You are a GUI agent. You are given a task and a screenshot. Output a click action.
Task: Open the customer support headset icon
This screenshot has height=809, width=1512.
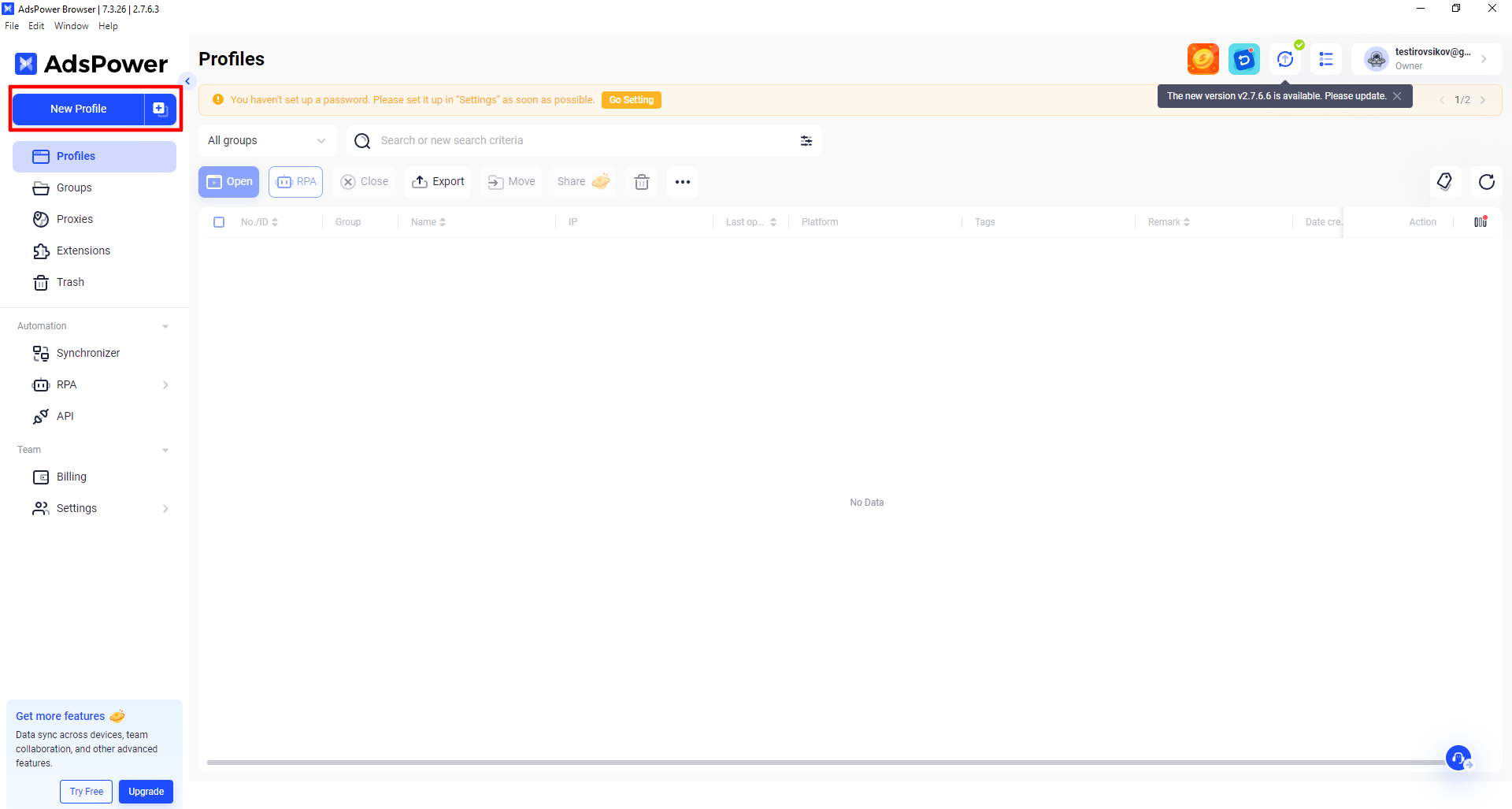pyautogui.click(x=1458, y=758)
